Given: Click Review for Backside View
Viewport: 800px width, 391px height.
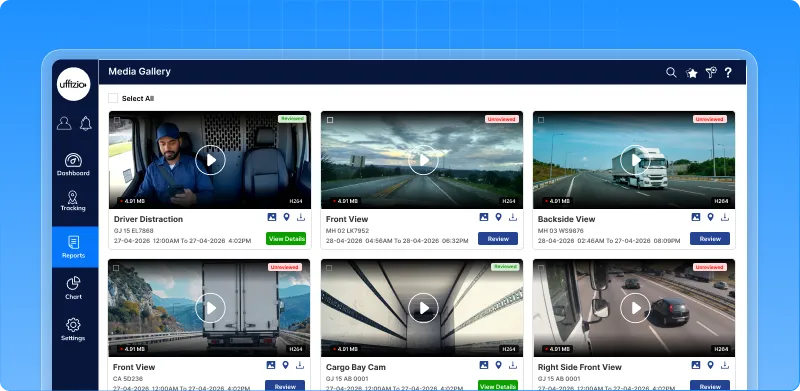Looking at the screenshot, I should click(x=710, y=238).
